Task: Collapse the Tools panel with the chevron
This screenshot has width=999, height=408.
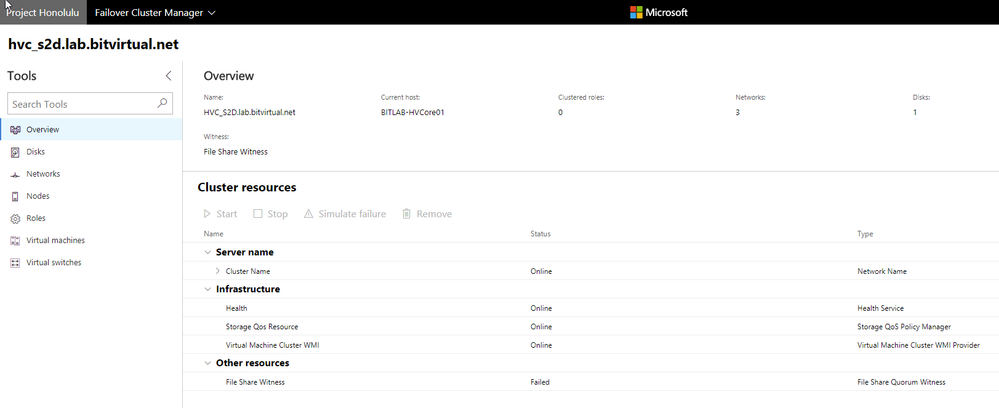Action: point(168,76)
